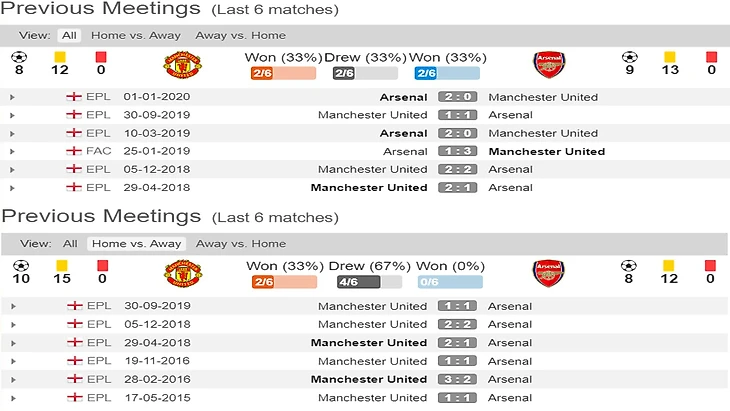Click England flag beside 01-01-2020 match

click(x=73, y=97)
